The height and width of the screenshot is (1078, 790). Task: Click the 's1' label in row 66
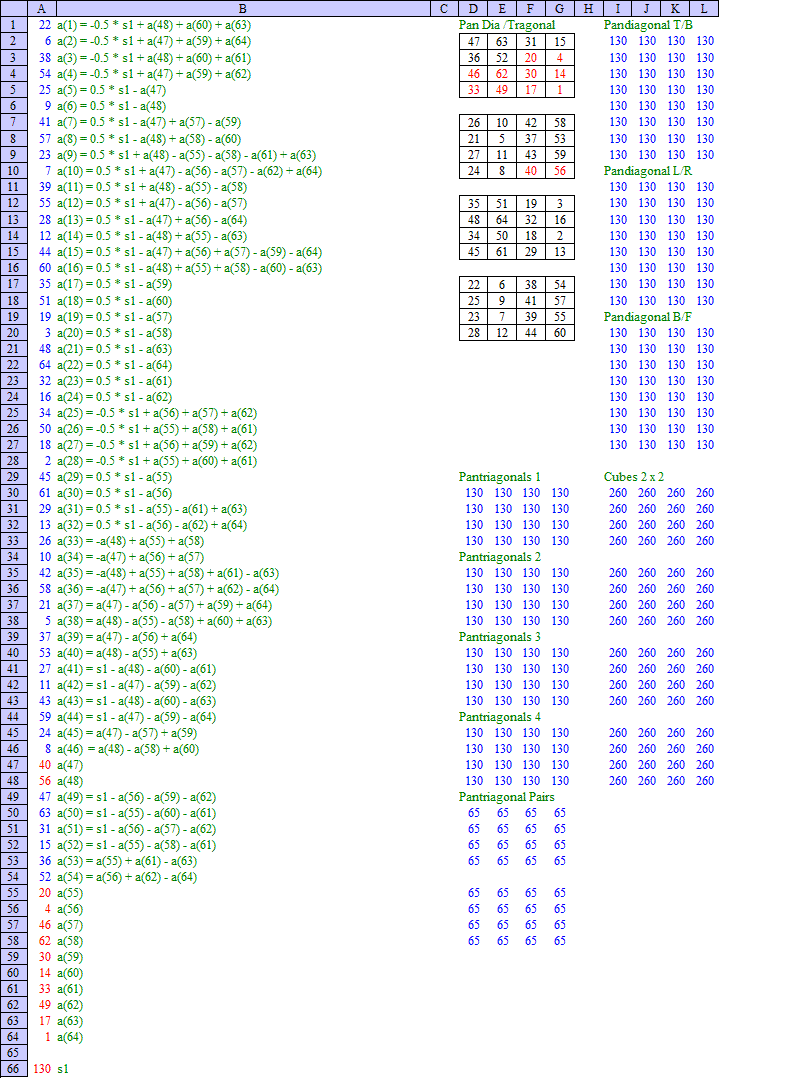click(63, 1068)
